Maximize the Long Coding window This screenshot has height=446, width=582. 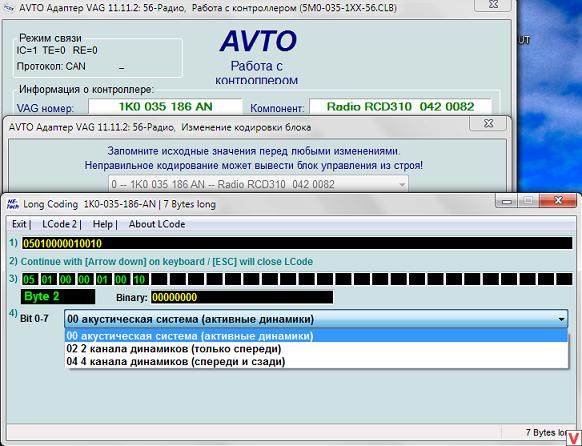tap(528, 201)
